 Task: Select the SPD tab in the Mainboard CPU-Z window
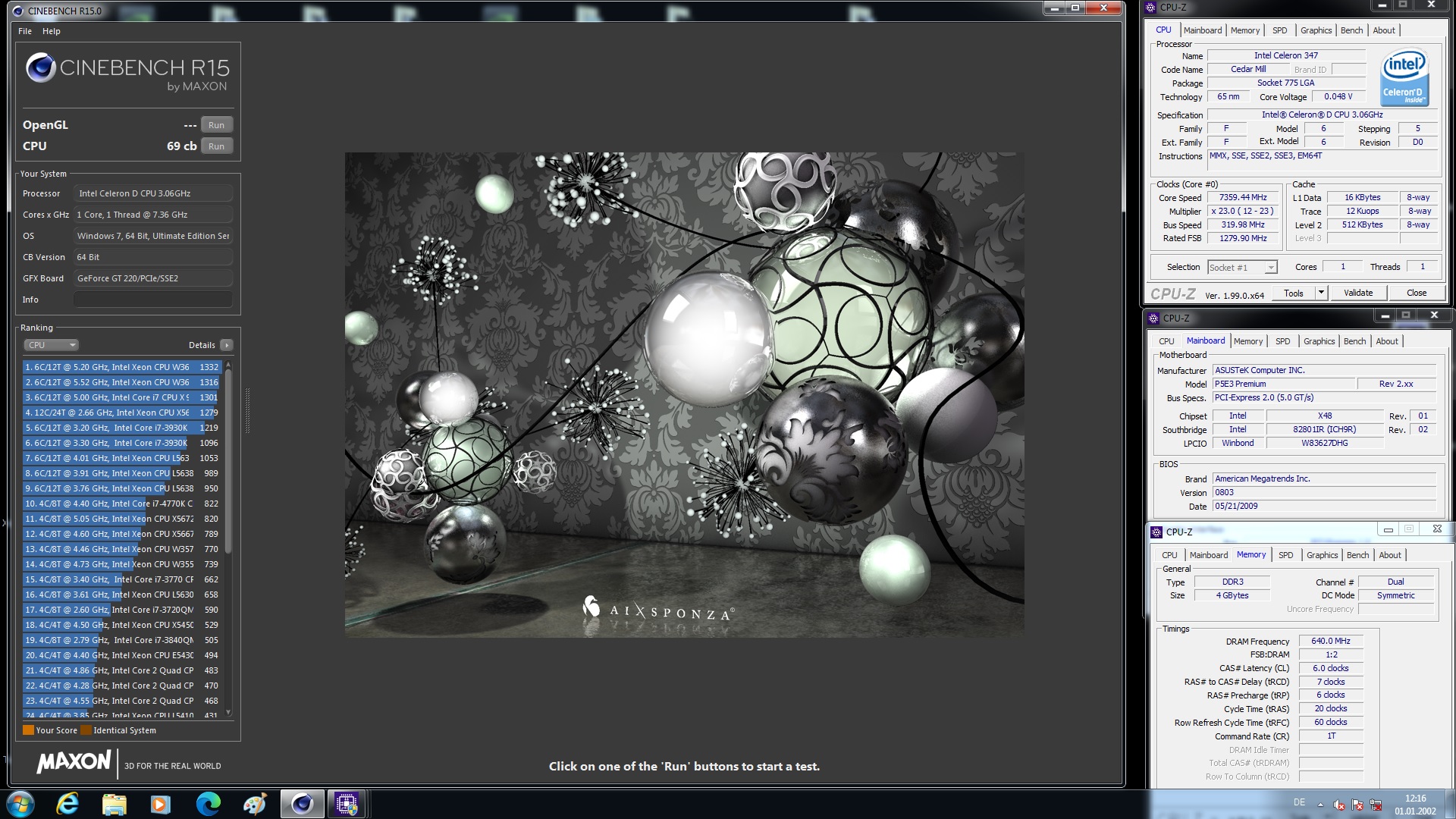pos(1283,341)
